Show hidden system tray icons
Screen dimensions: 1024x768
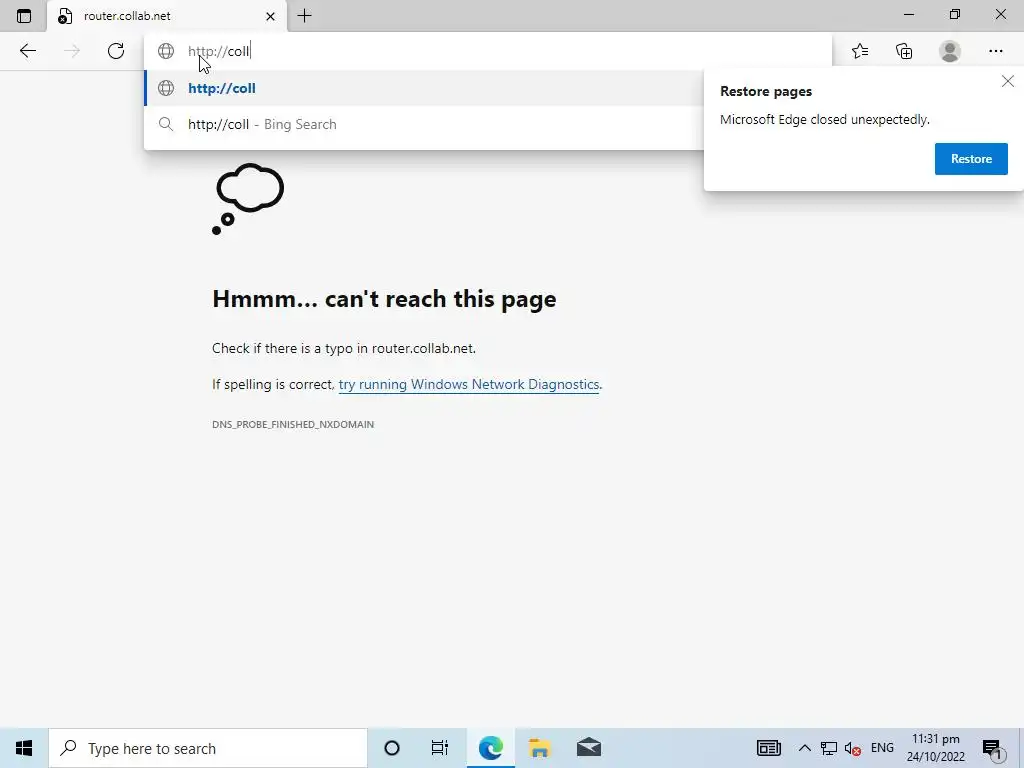pyautogui.click(x=805, y=748)
